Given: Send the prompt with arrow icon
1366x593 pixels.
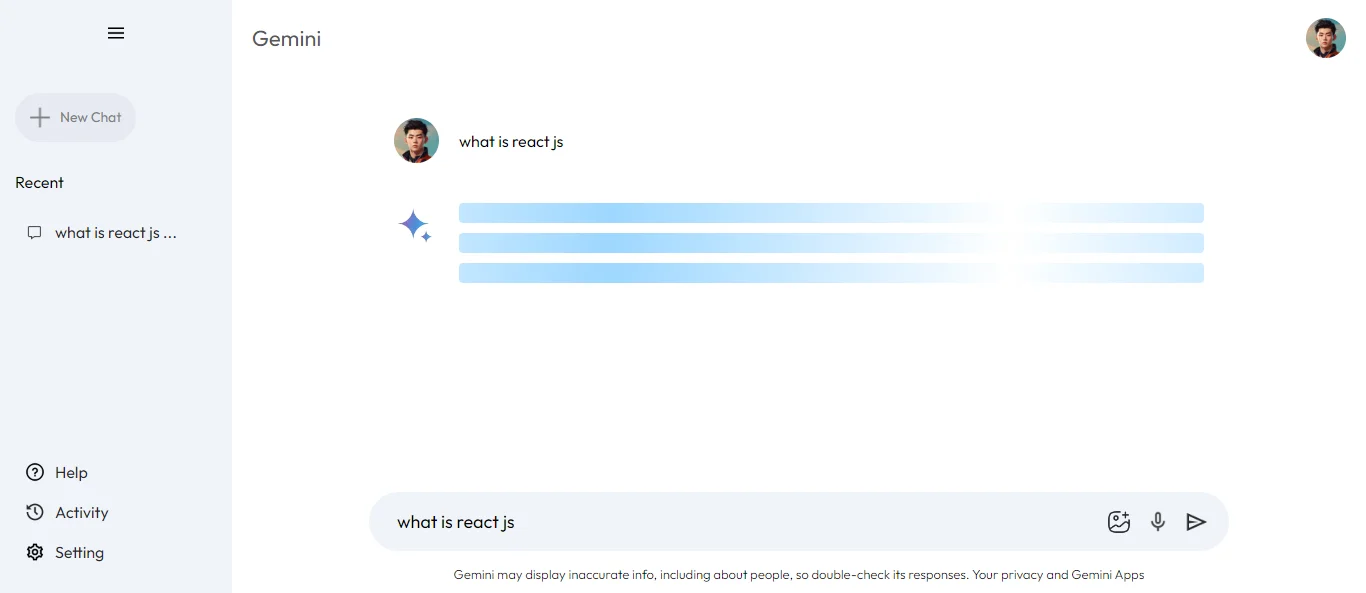Looking at the screenshot, I should [1196, 521].
